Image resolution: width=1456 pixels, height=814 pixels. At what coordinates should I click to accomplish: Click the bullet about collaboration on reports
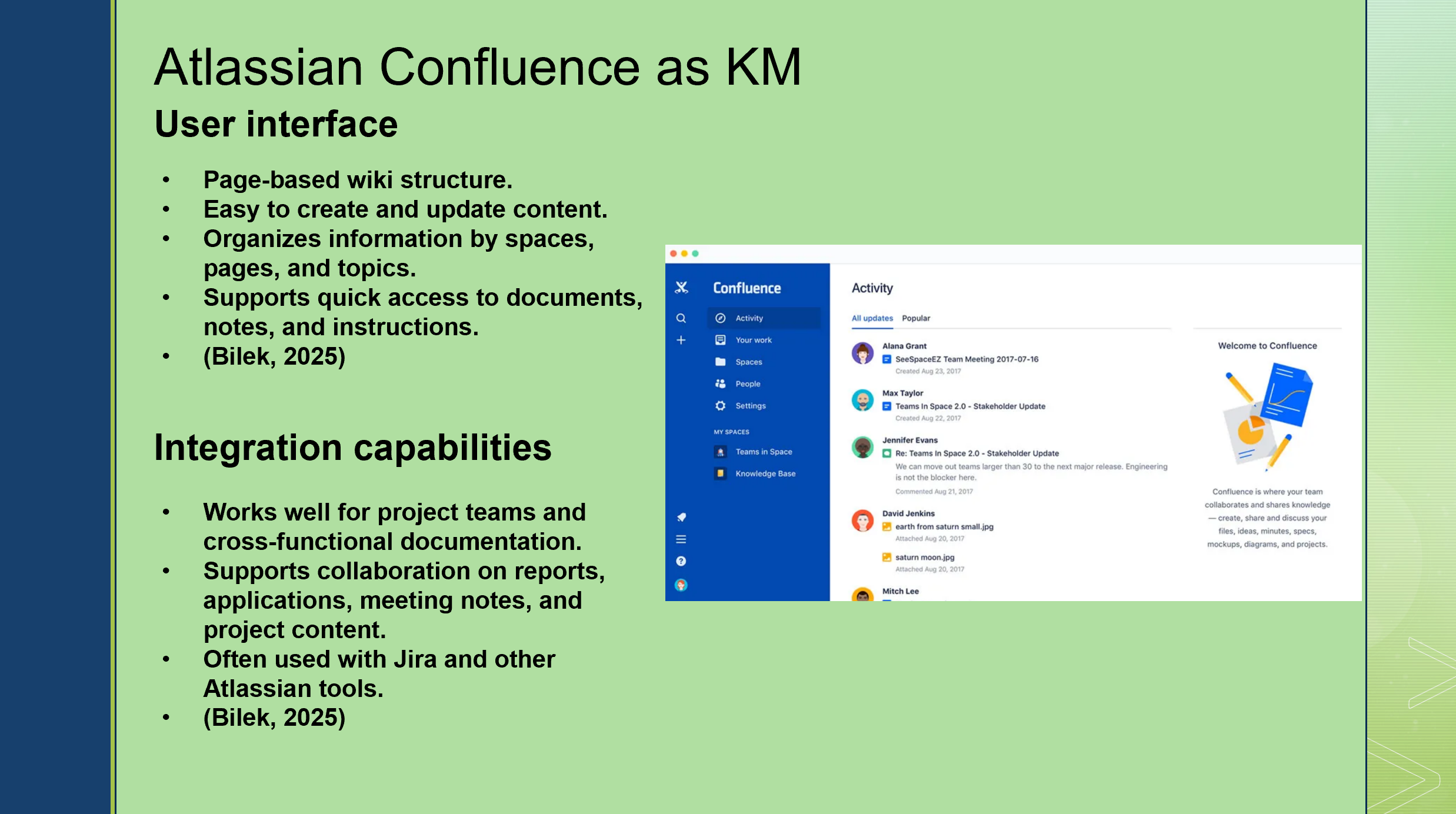click(x=404, y=601)
